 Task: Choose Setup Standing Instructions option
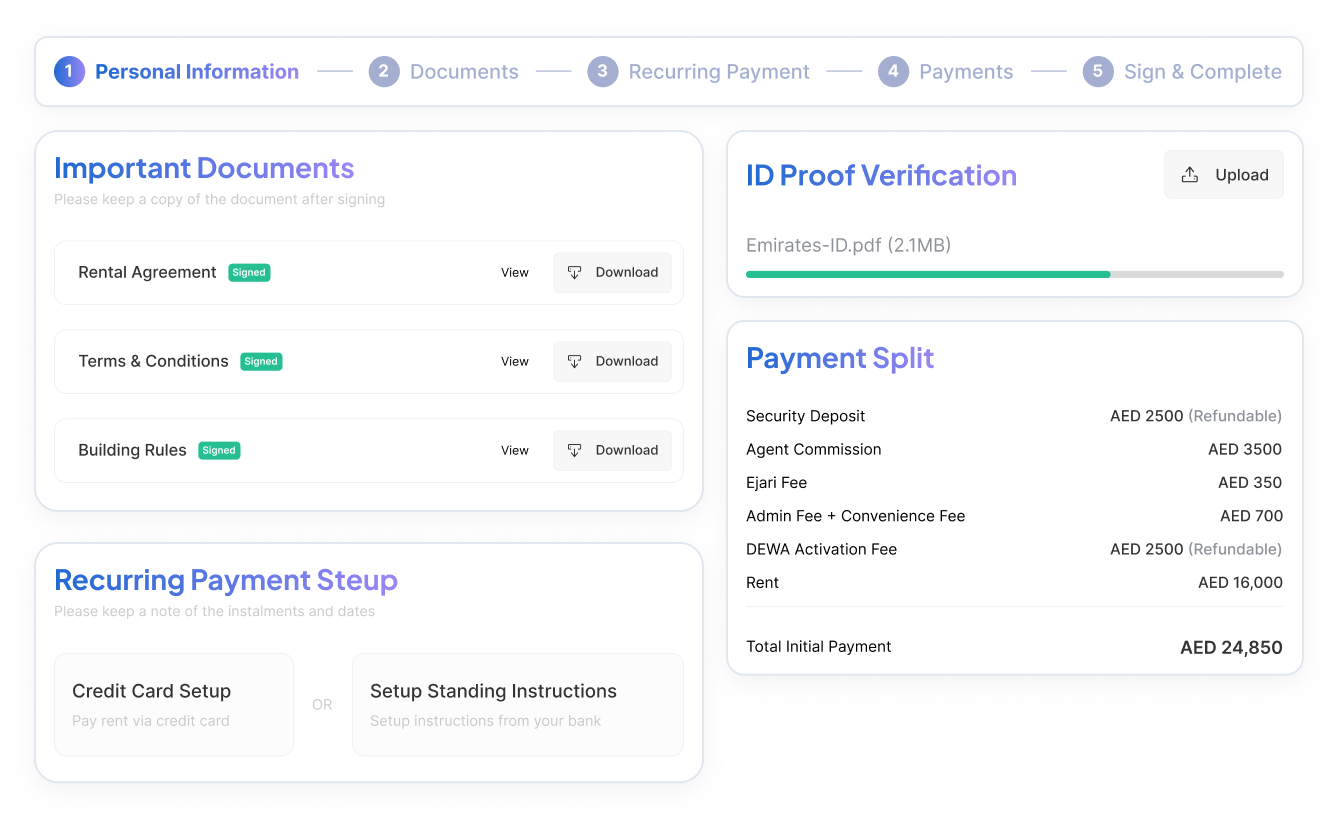tap(517, 704)
